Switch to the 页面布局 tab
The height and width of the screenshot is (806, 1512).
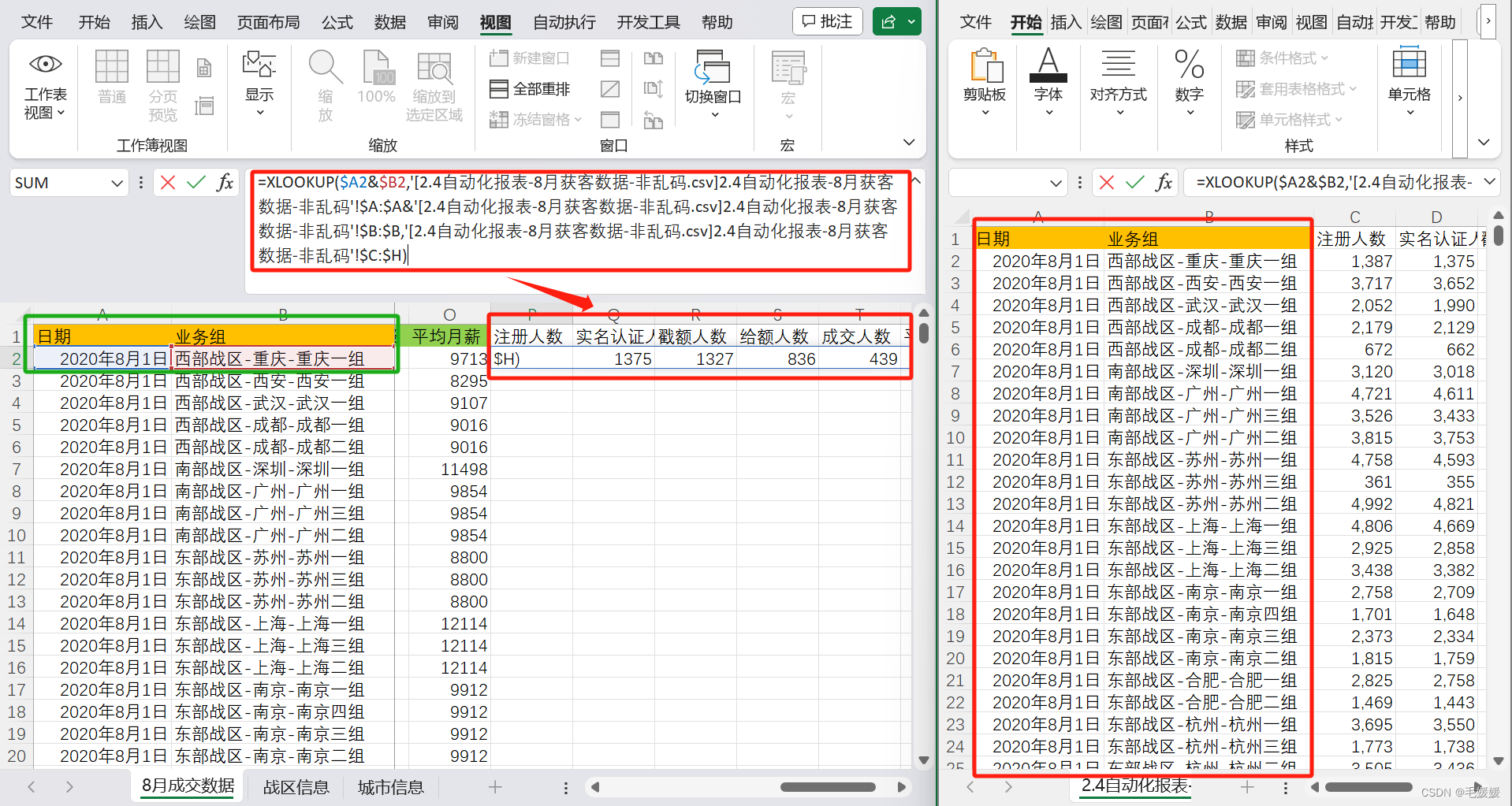pyautogui.click(x=269, y=22)
